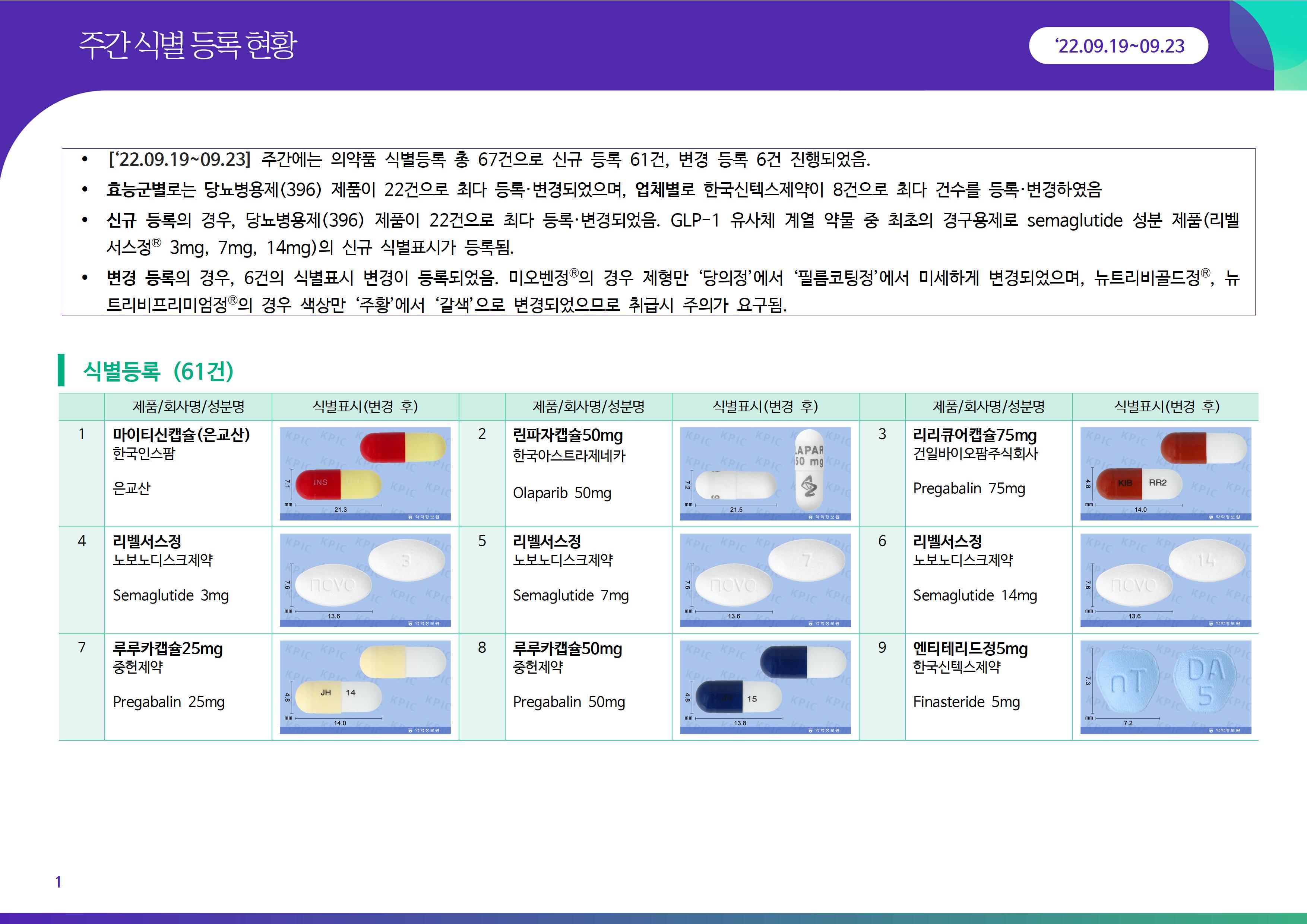Click the last 식별표시(변경 후) column header

[1165, 406]
